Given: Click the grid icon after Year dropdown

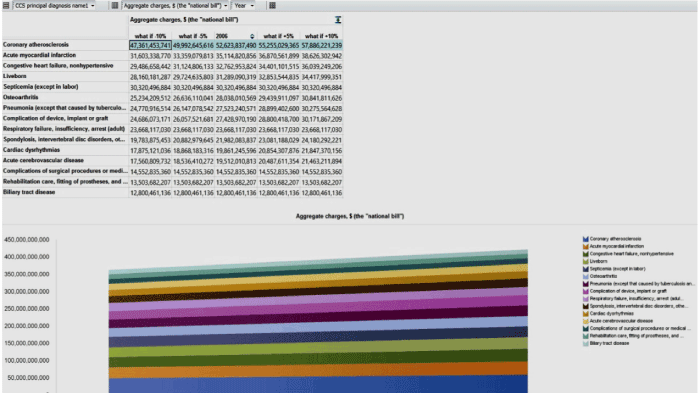Looking at the screenshot, I should coord(272,5).
